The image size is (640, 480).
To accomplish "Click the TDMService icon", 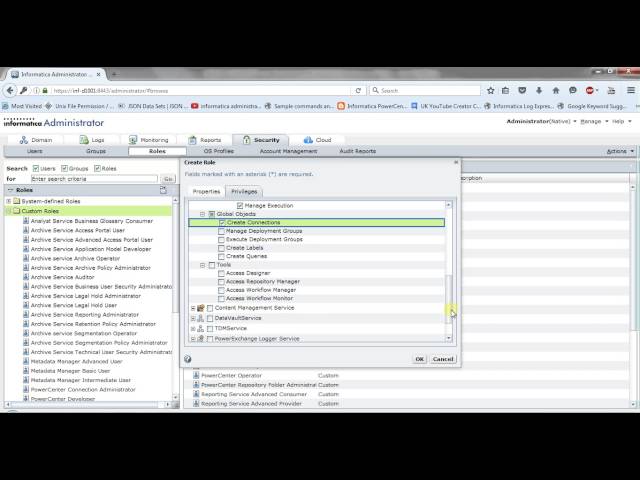I will pos(200,328).
